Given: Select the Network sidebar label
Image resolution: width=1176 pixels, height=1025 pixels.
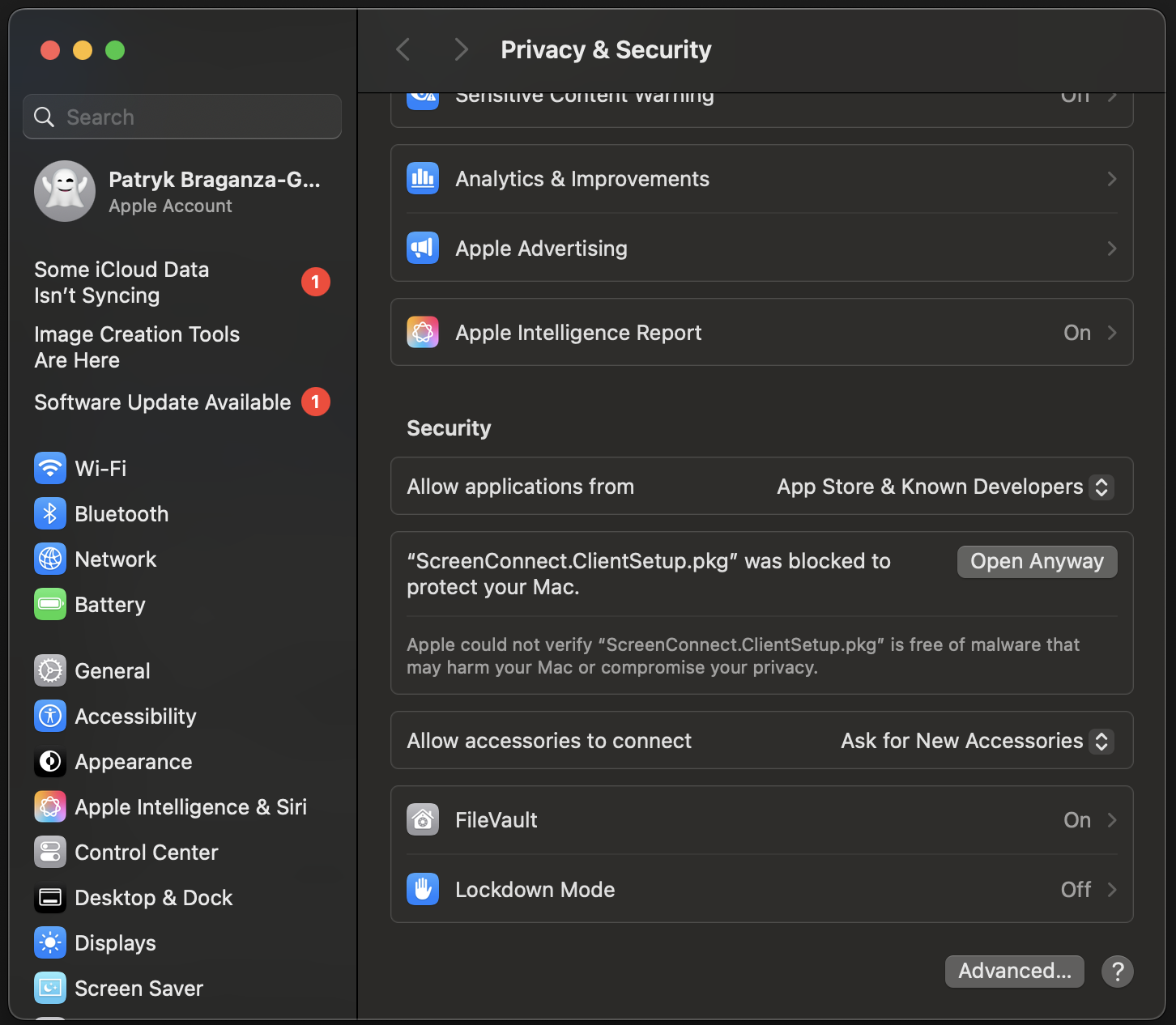Looking at the screenshot, I should [x=116, y=559].
